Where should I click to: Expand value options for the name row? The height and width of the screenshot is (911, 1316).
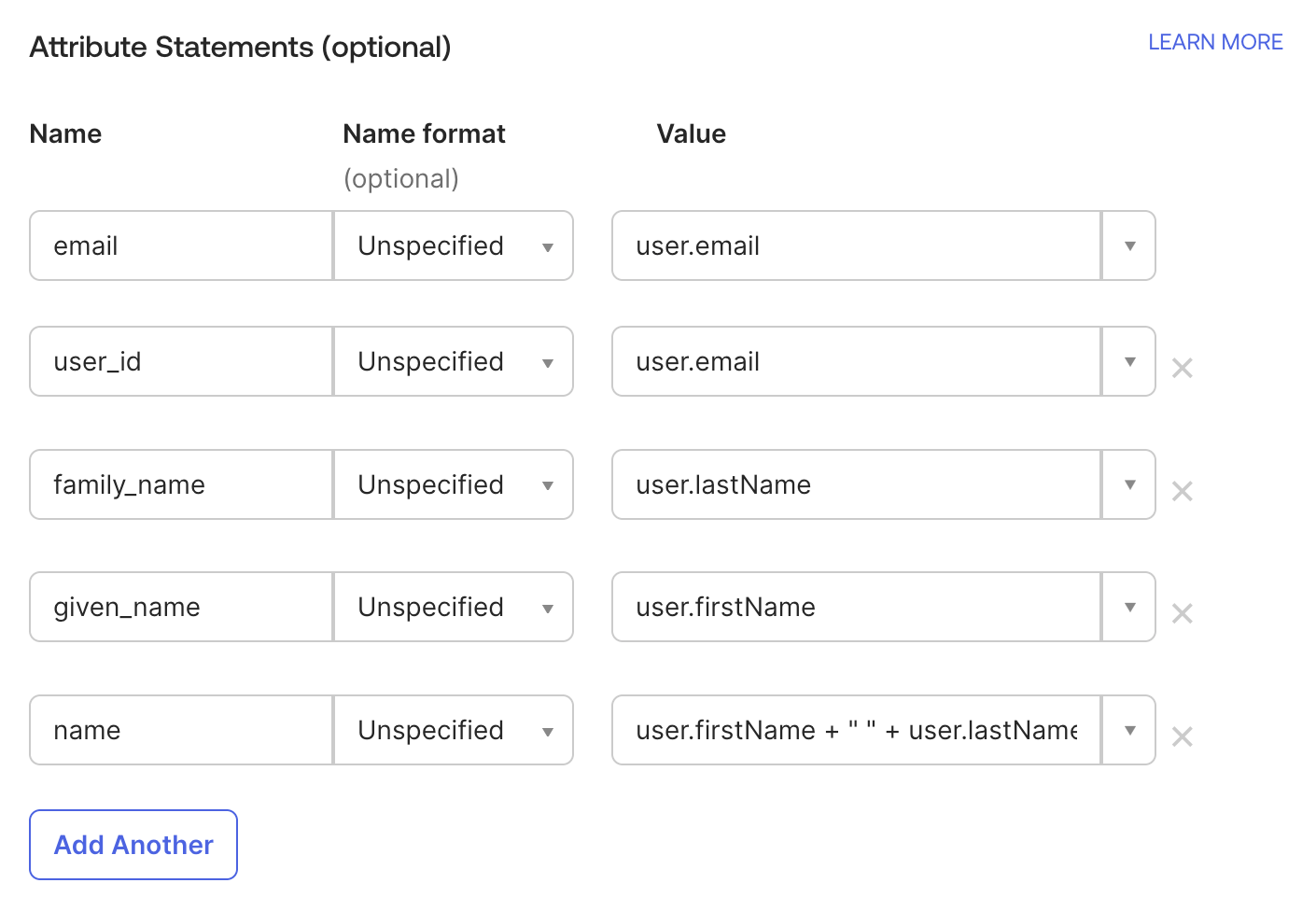[x=1129, y=730]
